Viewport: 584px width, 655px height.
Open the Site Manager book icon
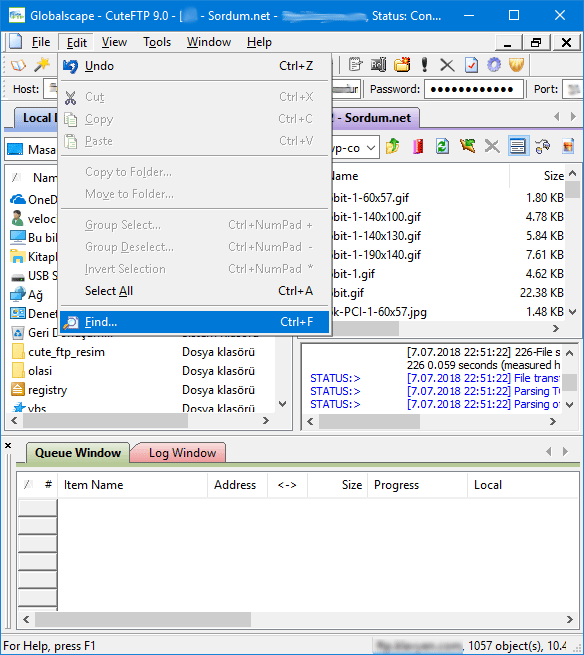[x=18, y=65]
